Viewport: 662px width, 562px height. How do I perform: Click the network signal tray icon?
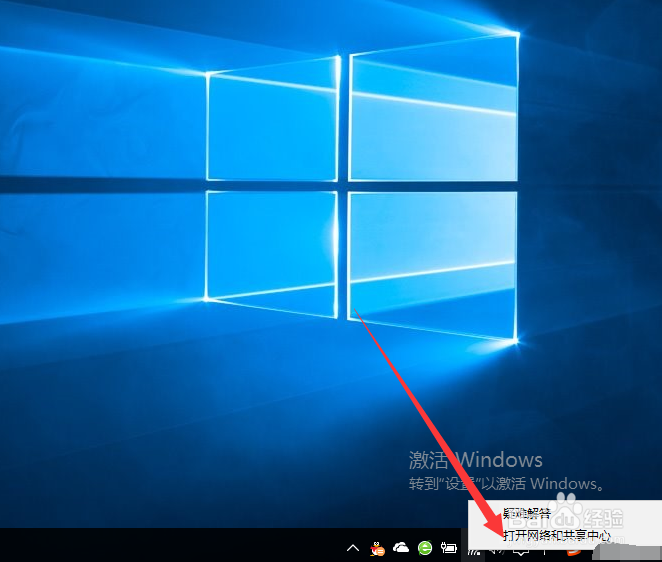[x=473, y=551]
